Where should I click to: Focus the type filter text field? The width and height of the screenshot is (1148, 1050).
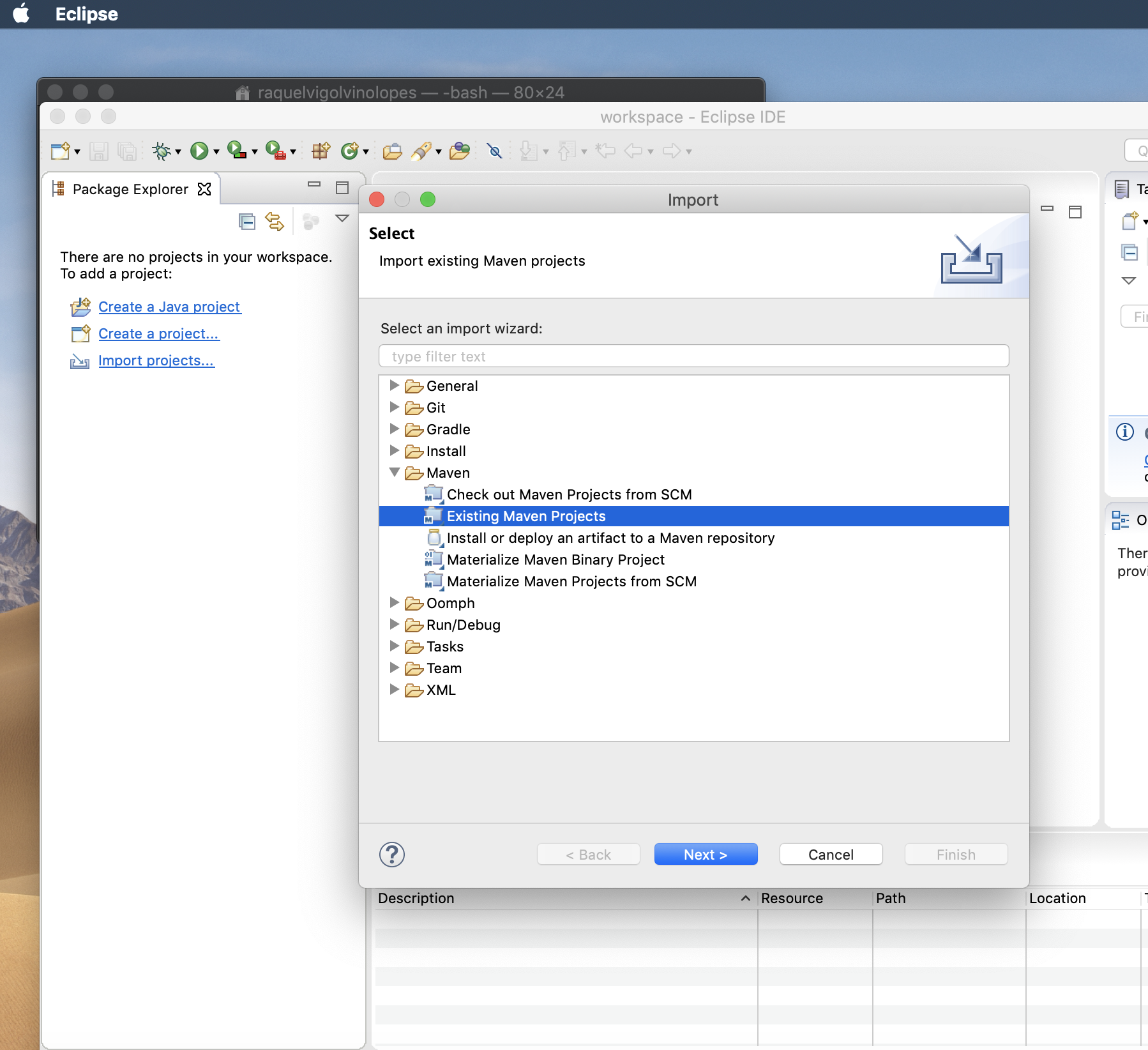point(694,356)
